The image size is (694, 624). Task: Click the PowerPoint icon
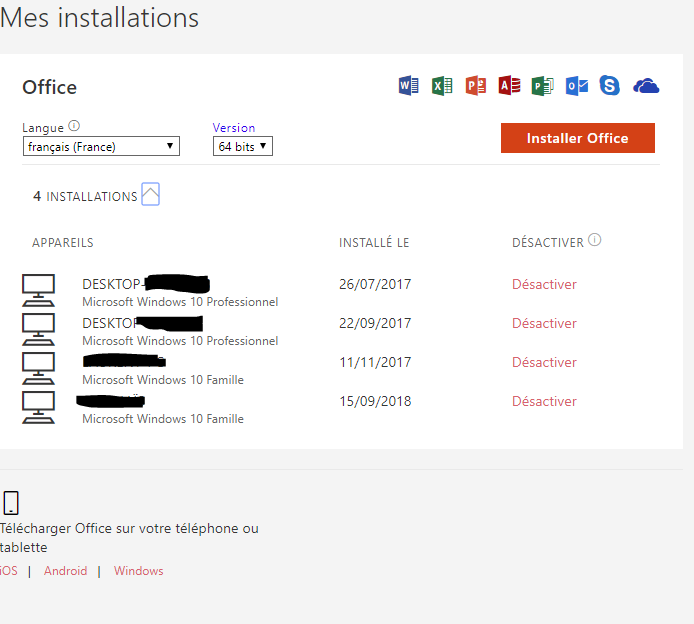coord(476,85)
